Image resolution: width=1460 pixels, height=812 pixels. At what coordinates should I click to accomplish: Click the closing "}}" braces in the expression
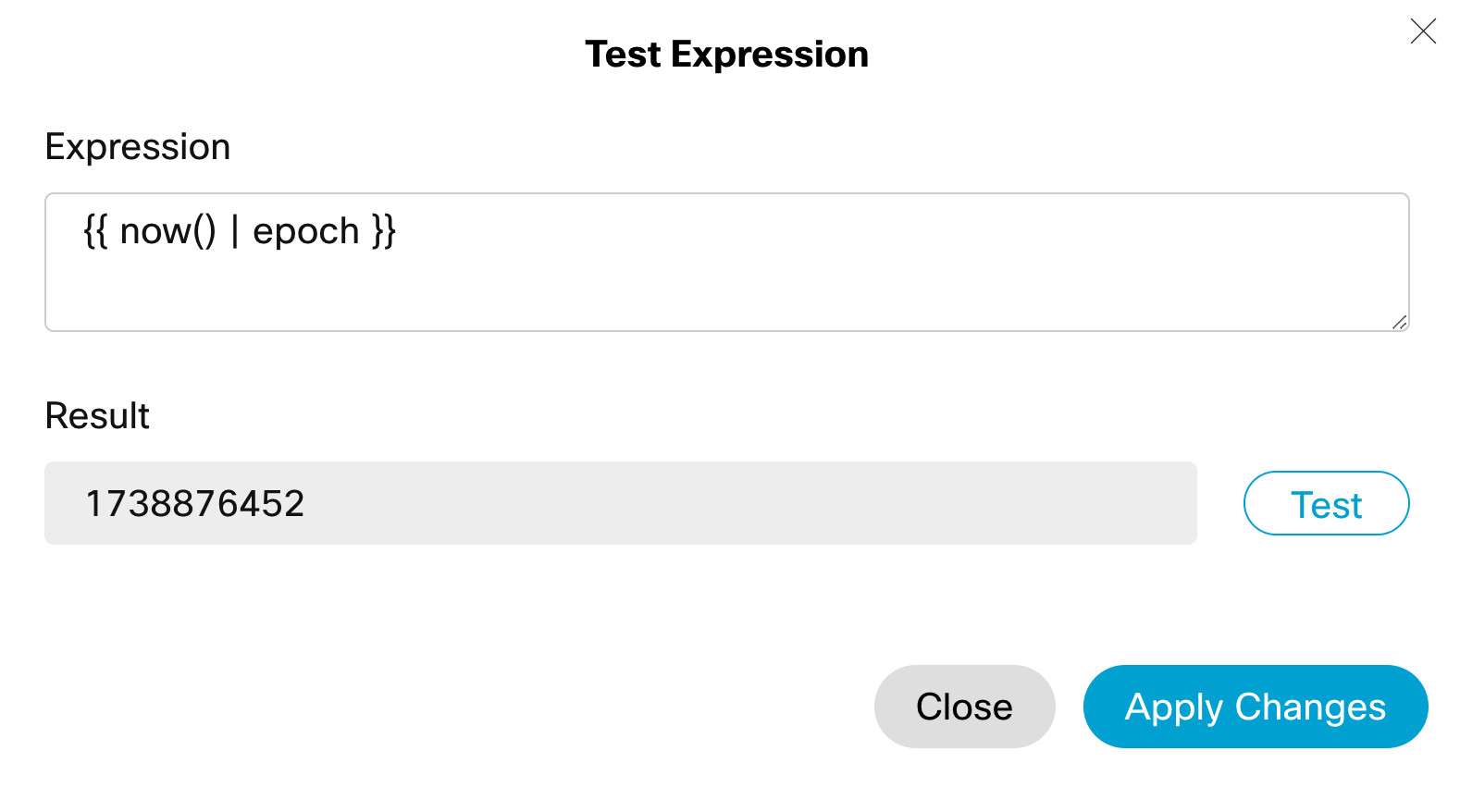click(x=384, y=231)
